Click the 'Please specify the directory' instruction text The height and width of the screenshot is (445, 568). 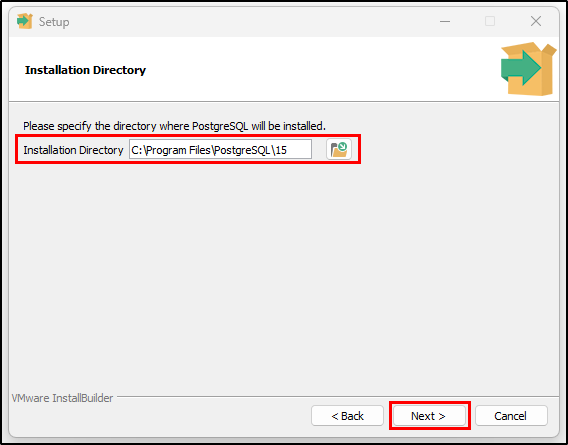(174, 126)
